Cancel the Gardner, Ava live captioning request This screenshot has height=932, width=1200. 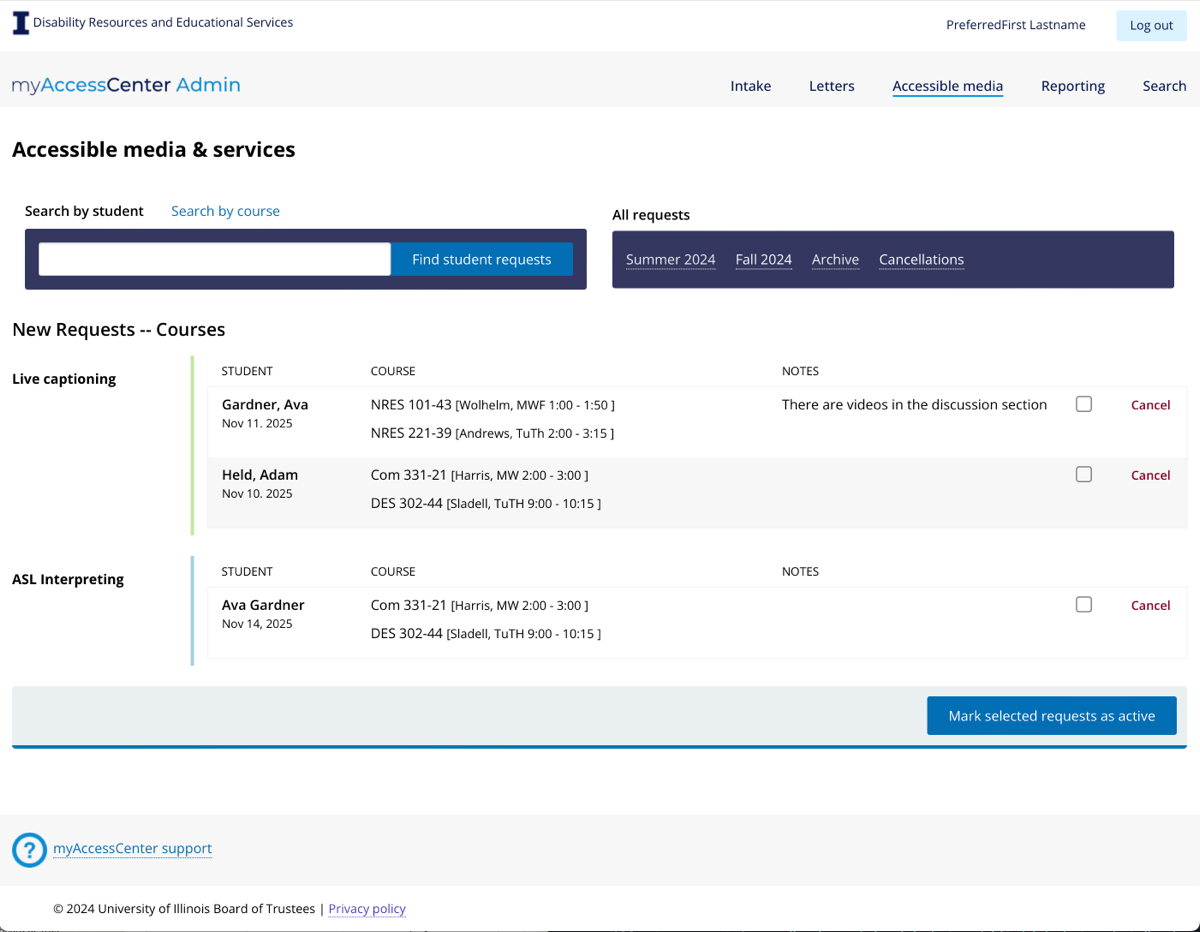pos(1150,405)
